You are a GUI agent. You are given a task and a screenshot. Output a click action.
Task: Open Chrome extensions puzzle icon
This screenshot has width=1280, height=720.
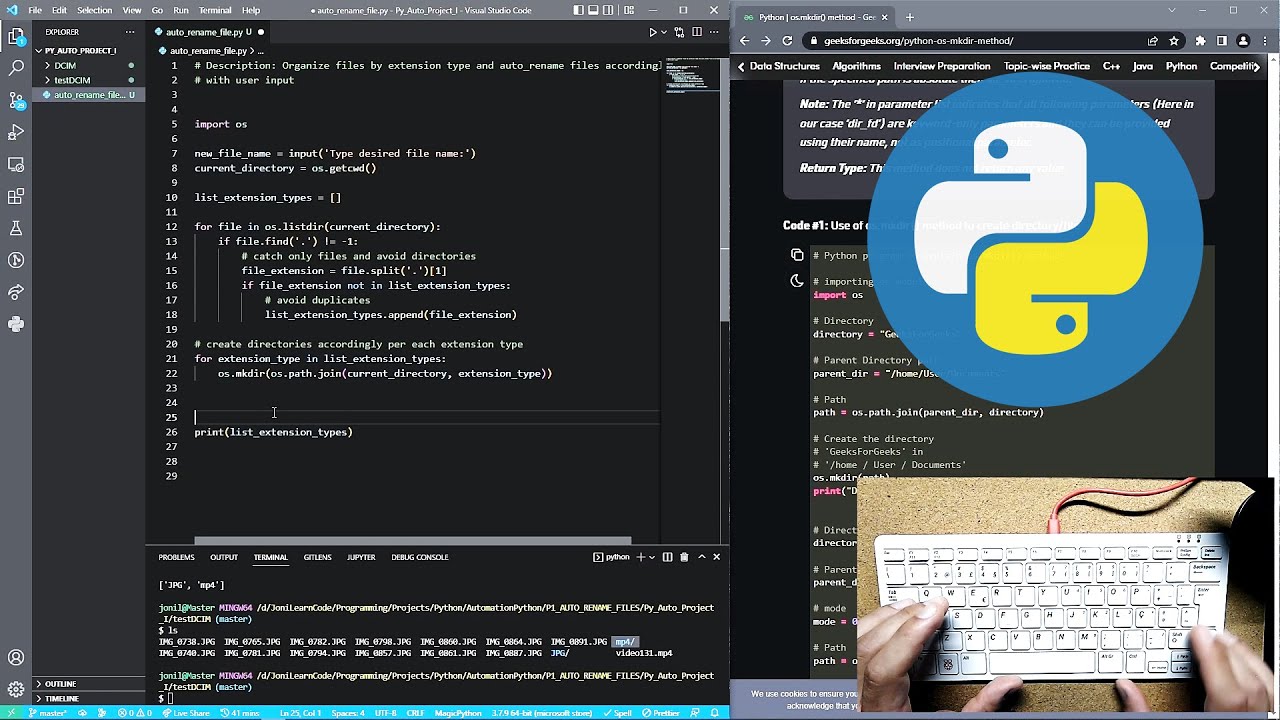pyautogui.click(x=1200, y=41)
